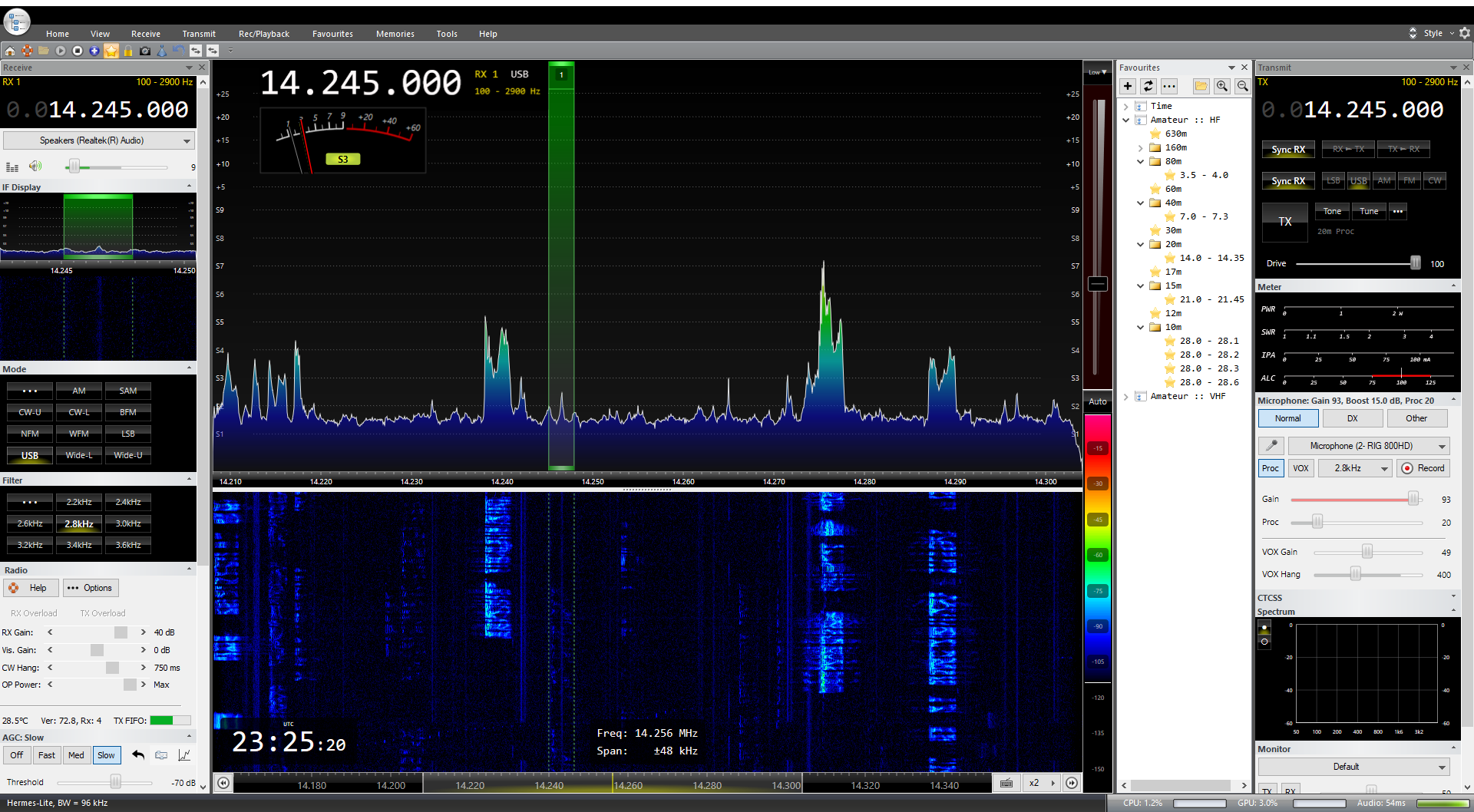Click the yellow padlock icon in the toolbar
This screenshot has height=812, width=1474.
point(128,51)
